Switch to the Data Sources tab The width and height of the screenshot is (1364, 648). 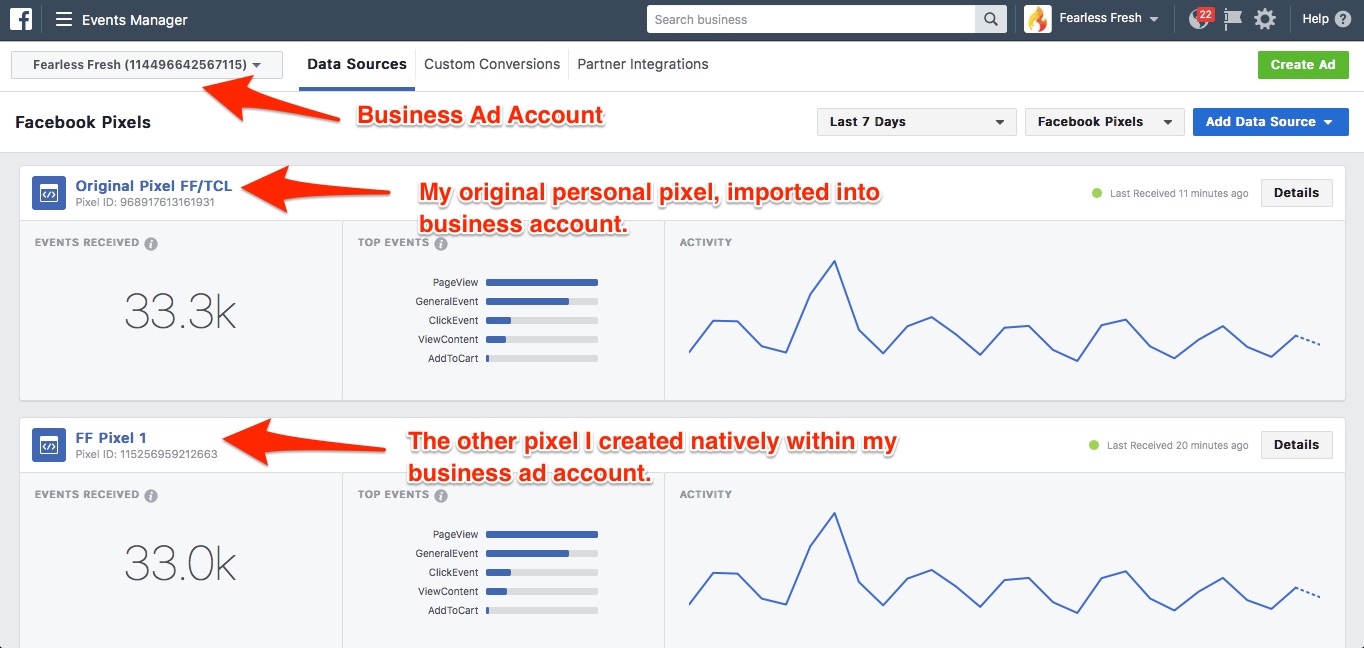point(357,64)
